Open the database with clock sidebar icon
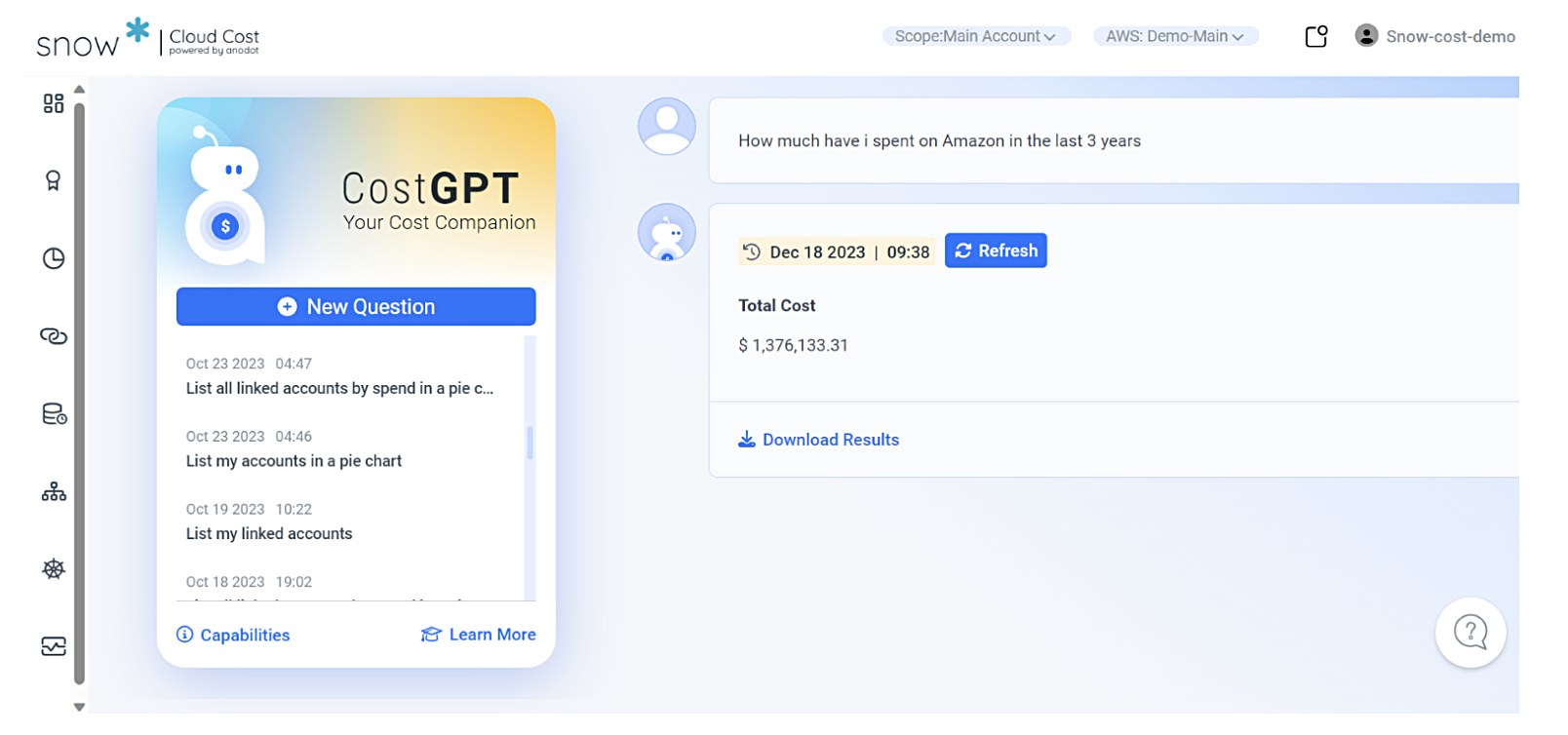Screen dimensions: 1568x735 pos(54,414)
